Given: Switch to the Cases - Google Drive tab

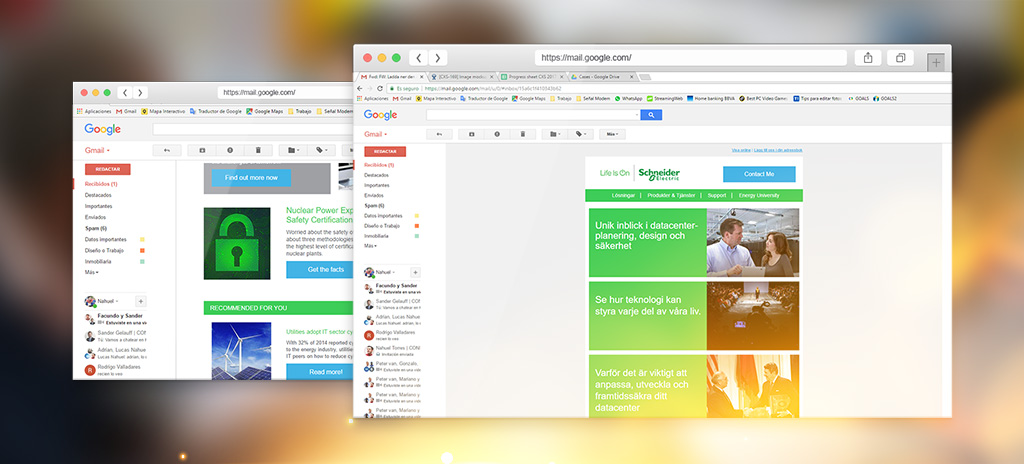Looking at the screenshot, I should coord(600,77).
